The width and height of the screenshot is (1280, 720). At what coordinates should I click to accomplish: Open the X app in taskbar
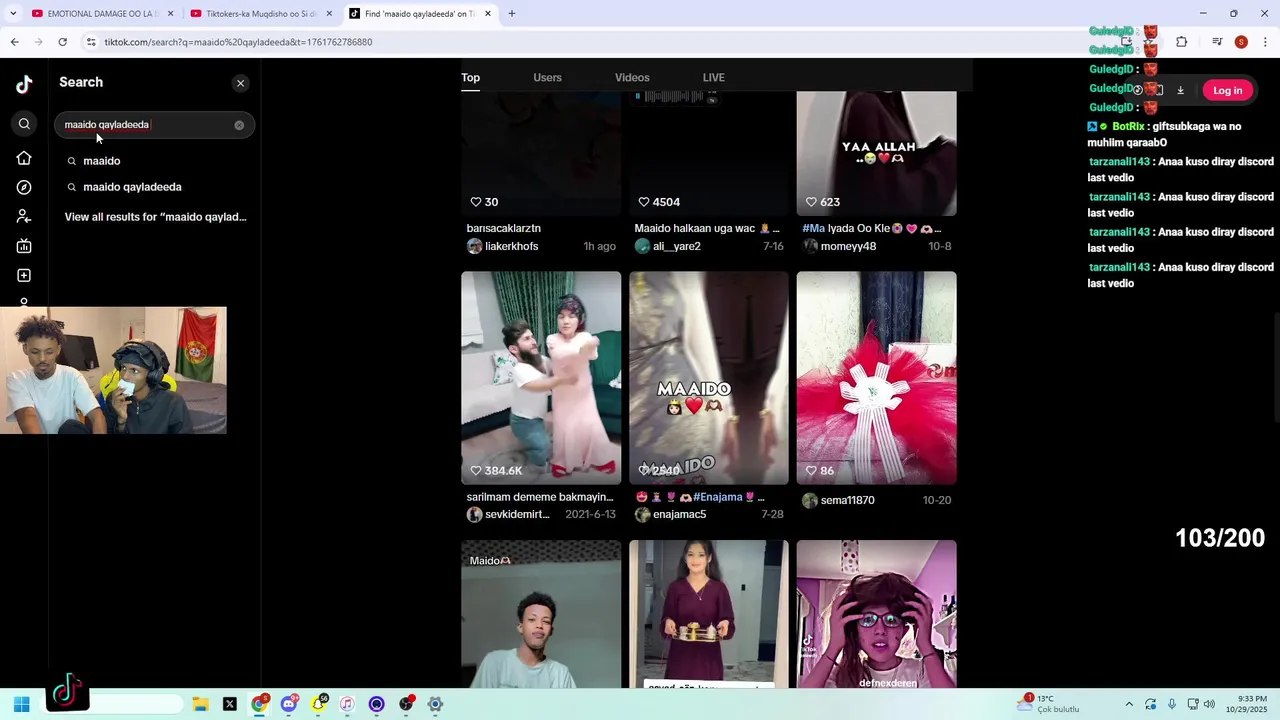coord(230,704)
